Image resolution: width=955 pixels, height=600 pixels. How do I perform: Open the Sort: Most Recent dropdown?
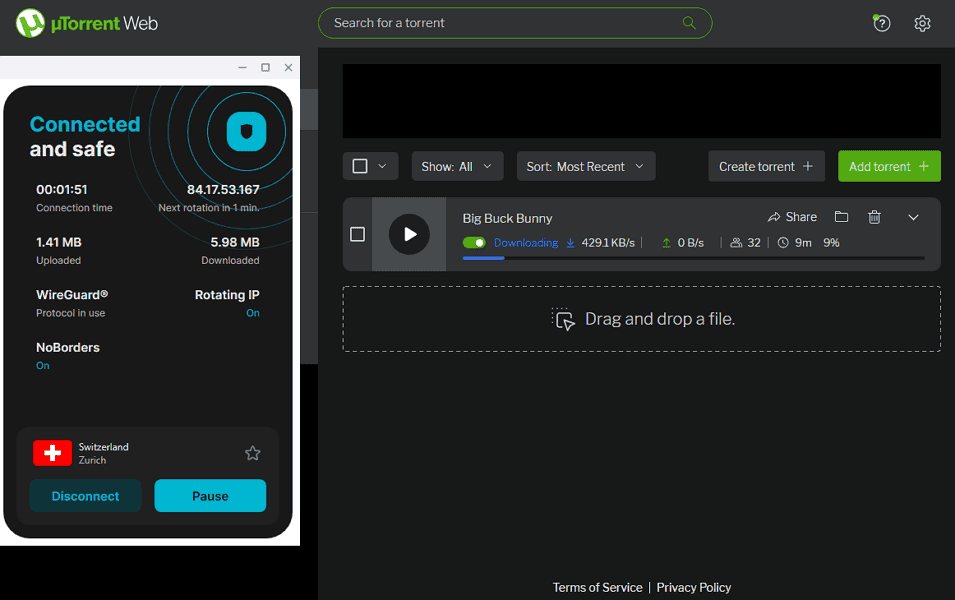pyautogui.click(x=586, y=166)
